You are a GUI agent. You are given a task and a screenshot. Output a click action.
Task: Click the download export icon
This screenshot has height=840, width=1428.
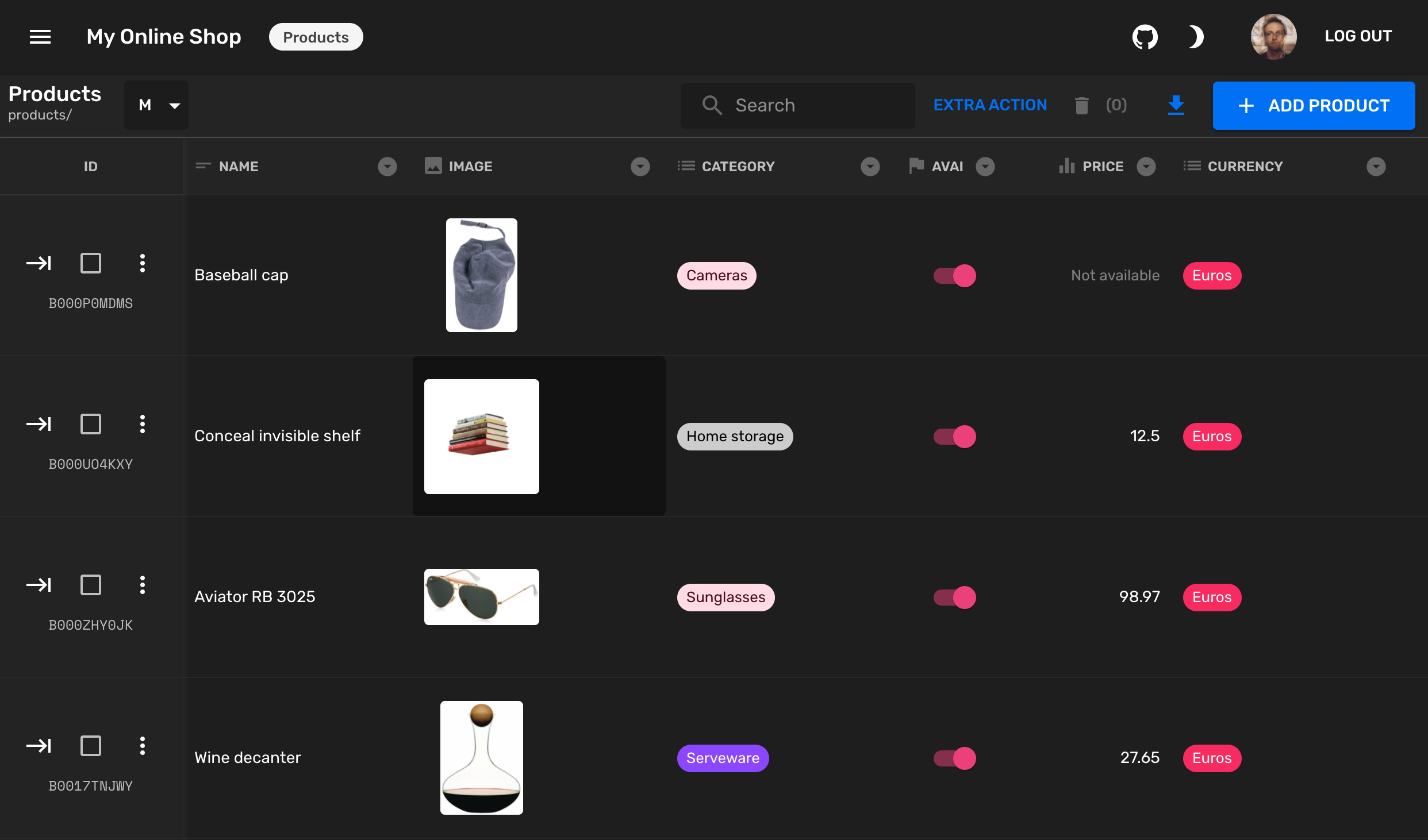(x=1176, y=105)
